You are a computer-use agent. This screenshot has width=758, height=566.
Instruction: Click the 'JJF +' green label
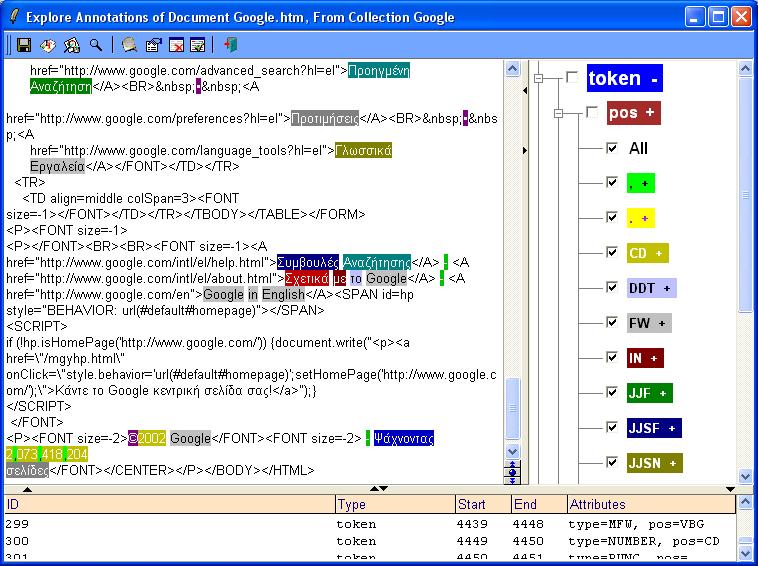649,393
